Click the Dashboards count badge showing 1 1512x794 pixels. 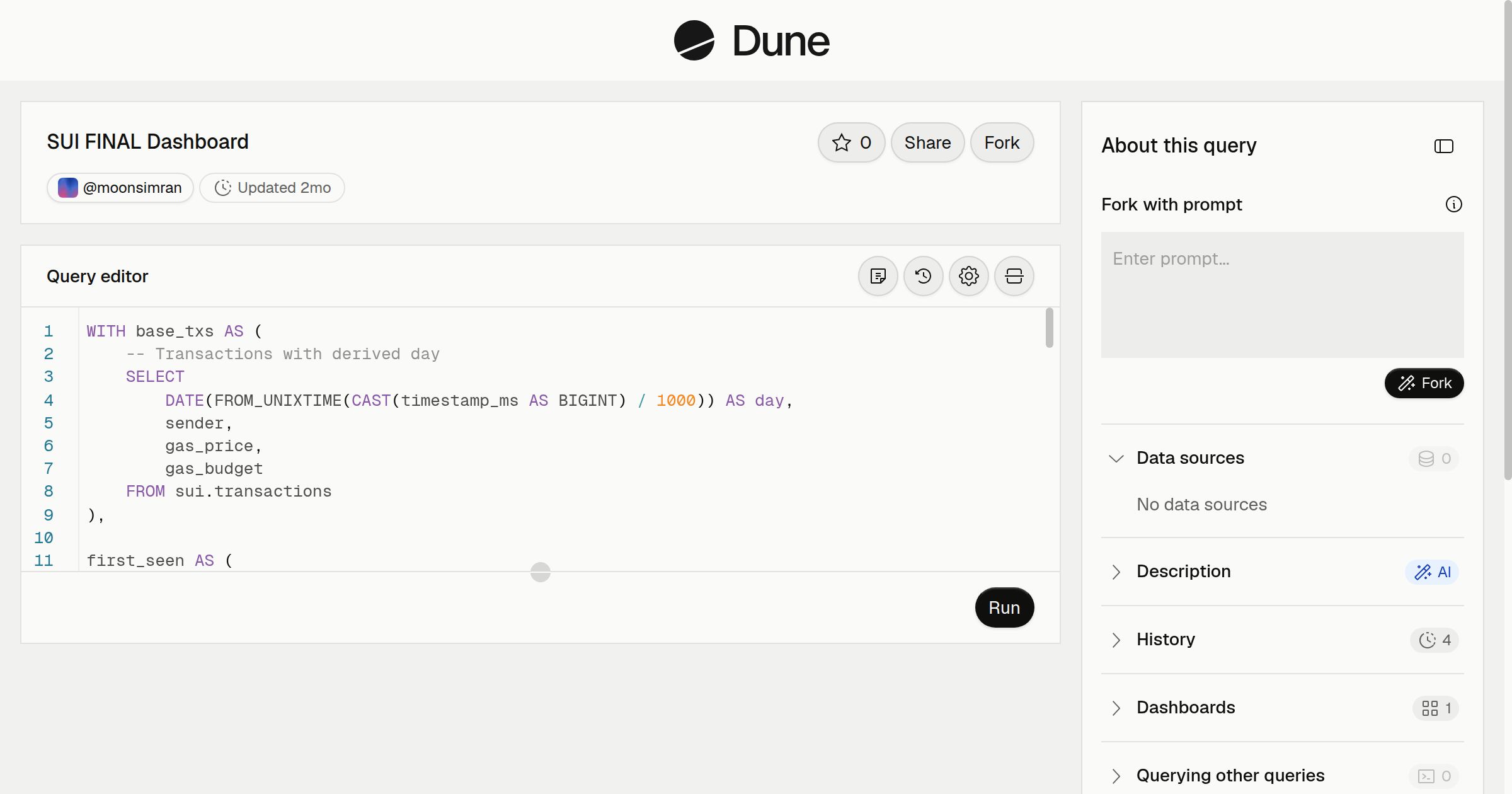tap(1436, 708)
